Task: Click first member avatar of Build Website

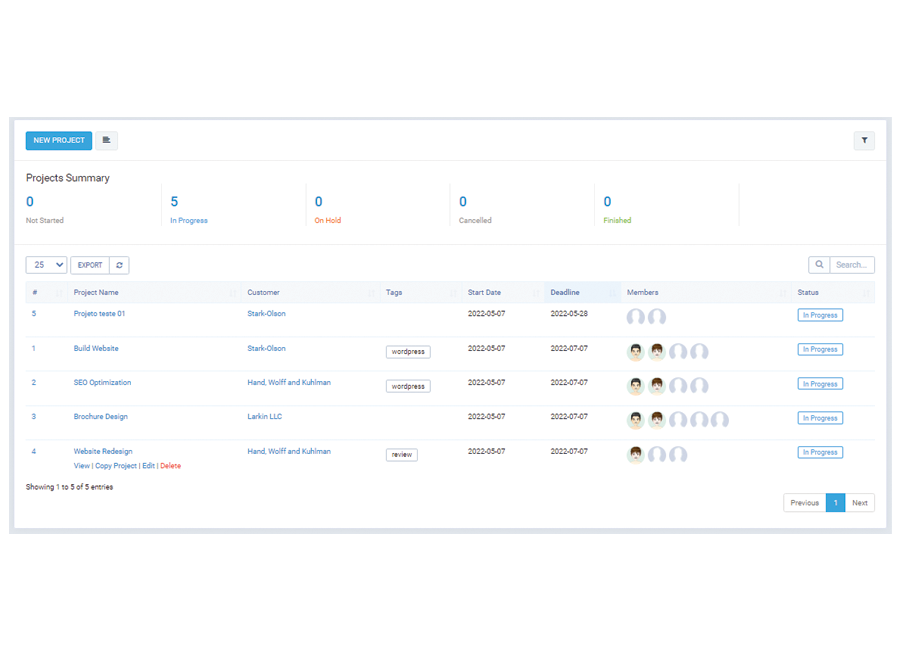Action: (x=635, y=352)
